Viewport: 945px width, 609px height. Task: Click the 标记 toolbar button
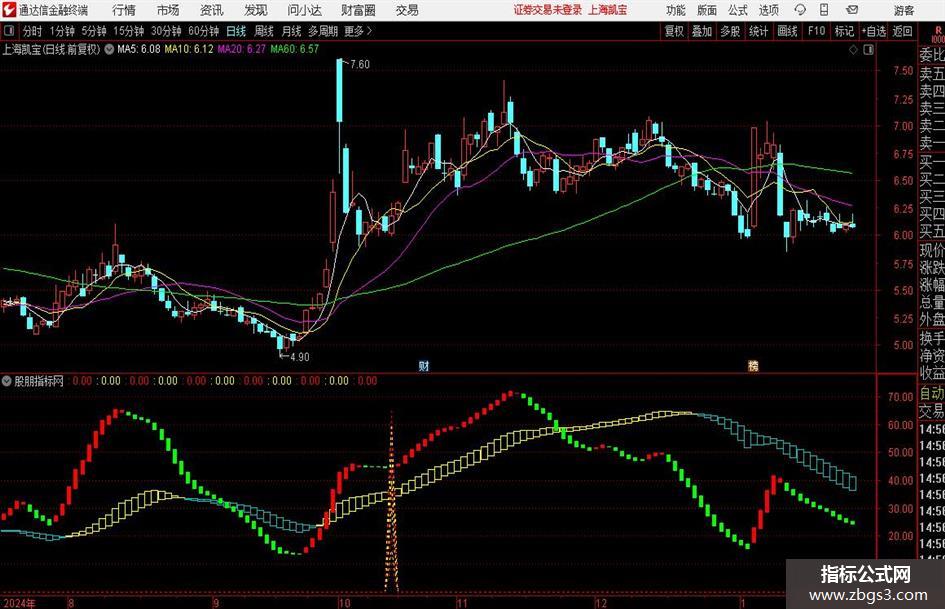(x=844, y=31)
